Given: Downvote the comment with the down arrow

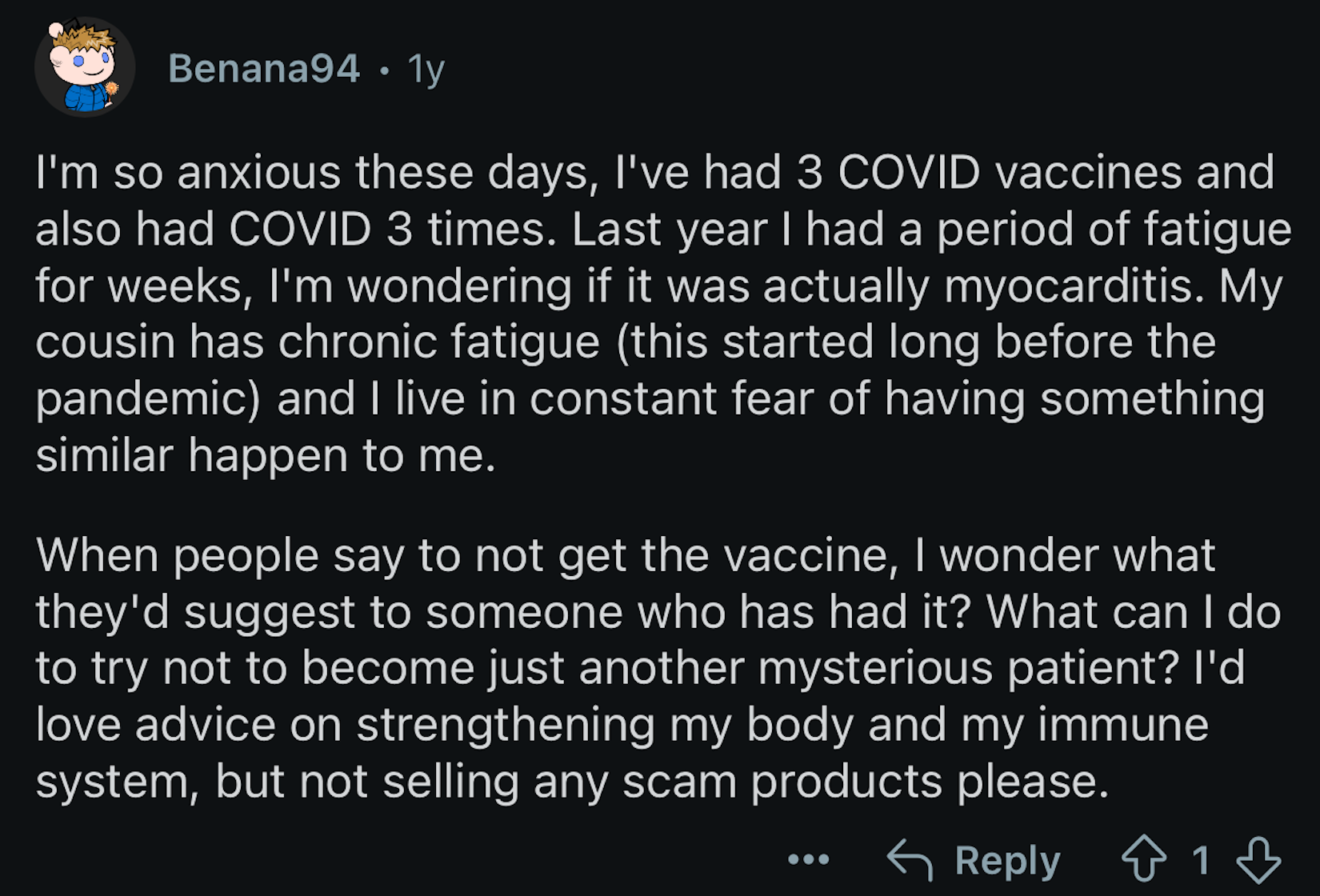Looking at the screenshot, I should point(1259,859).
